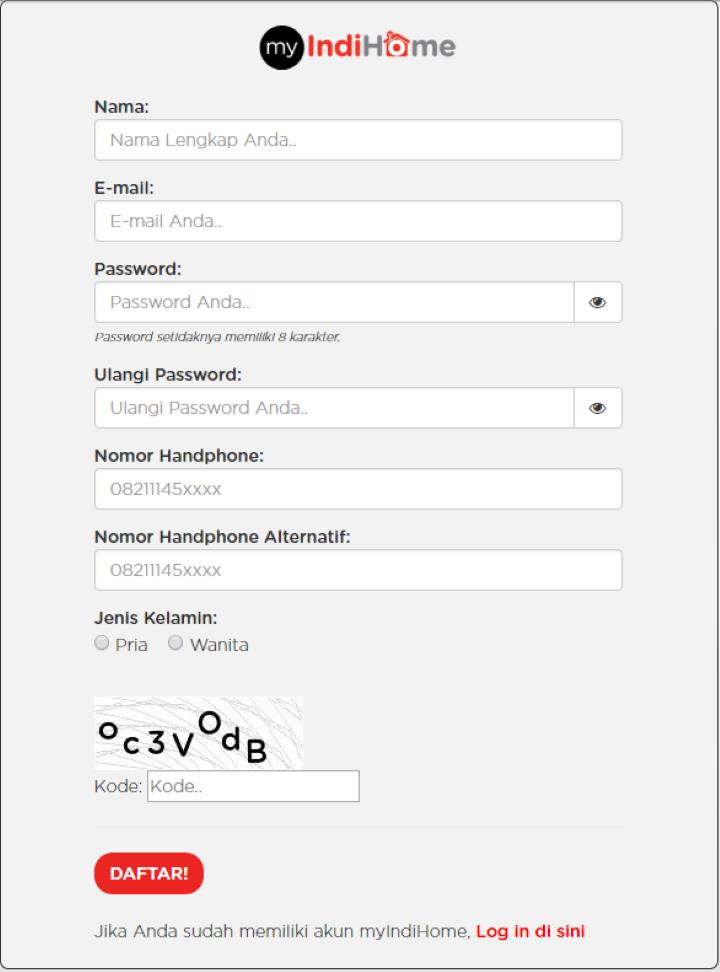This screenshot has width=720, height=972.
Task: Select the Pria radio button
Action: coord(101,643)
